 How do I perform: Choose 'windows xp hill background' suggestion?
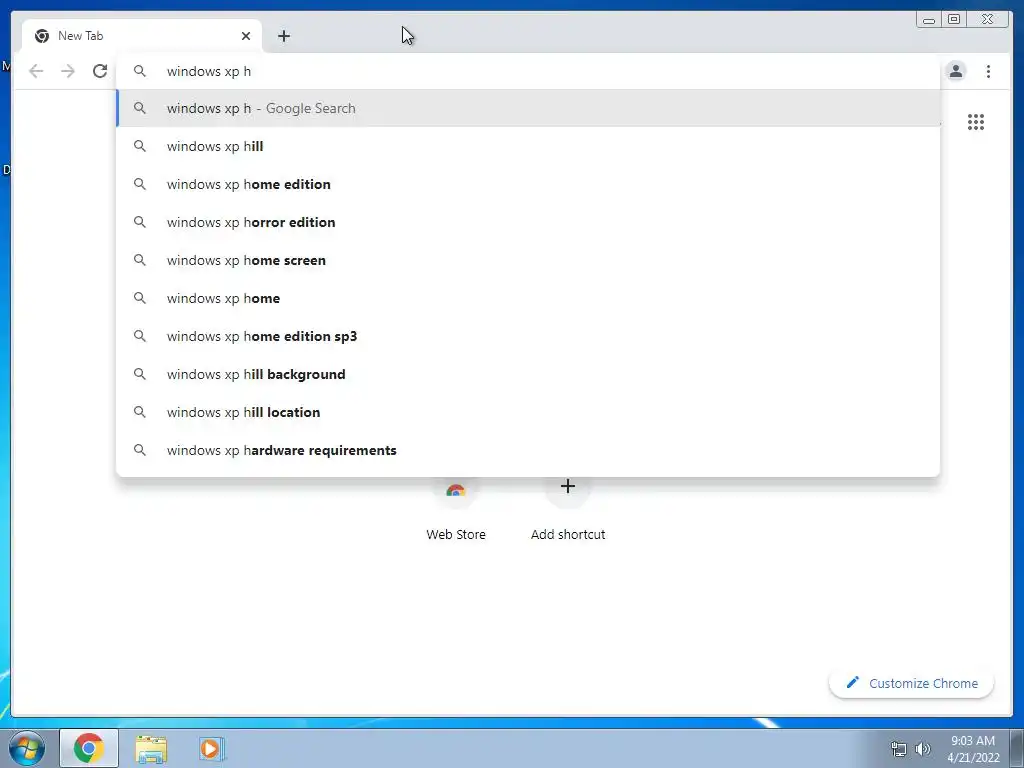pyautogui.click(x=528, y=374)
